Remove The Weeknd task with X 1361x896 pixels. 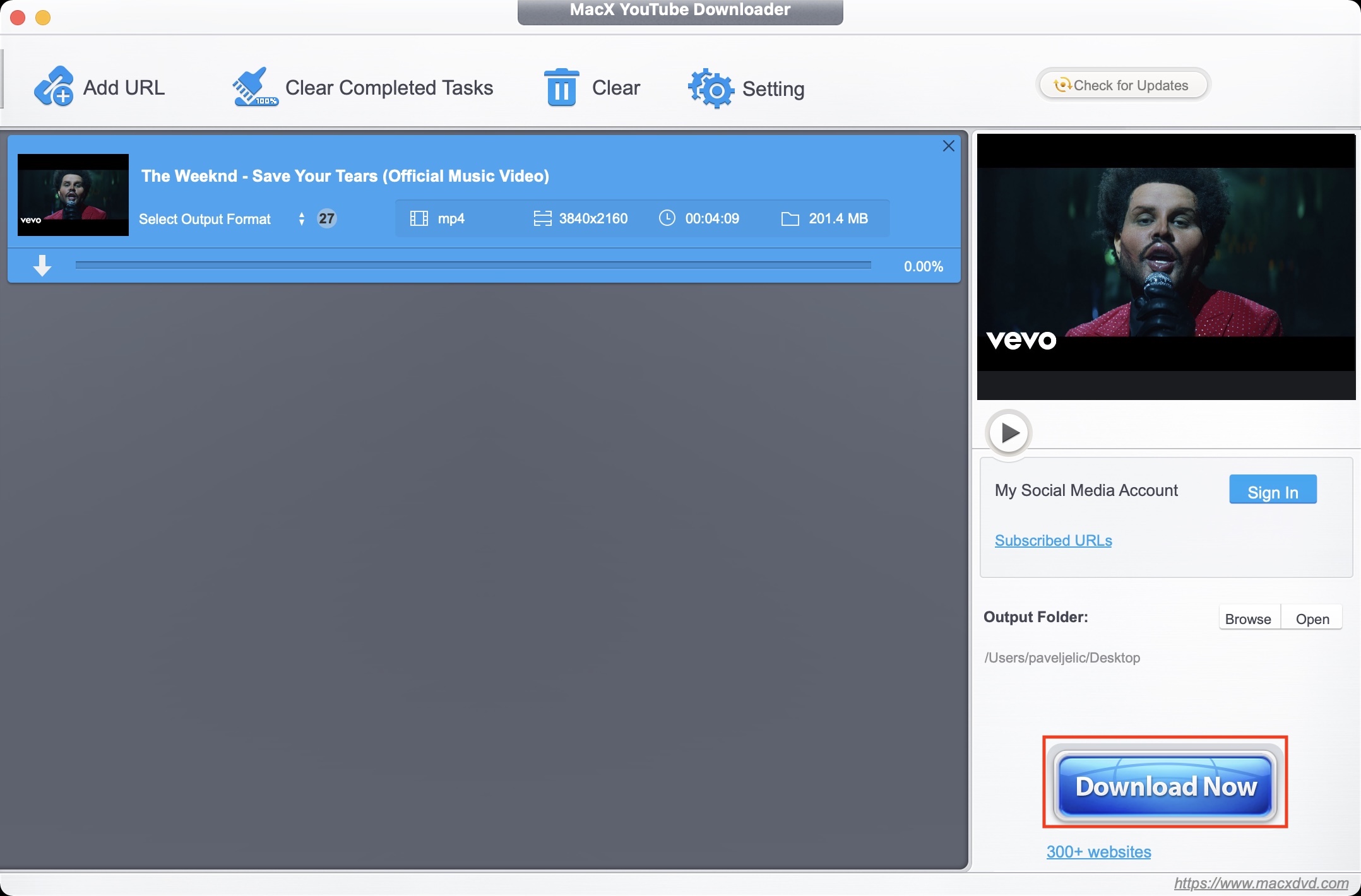[948, 146]
